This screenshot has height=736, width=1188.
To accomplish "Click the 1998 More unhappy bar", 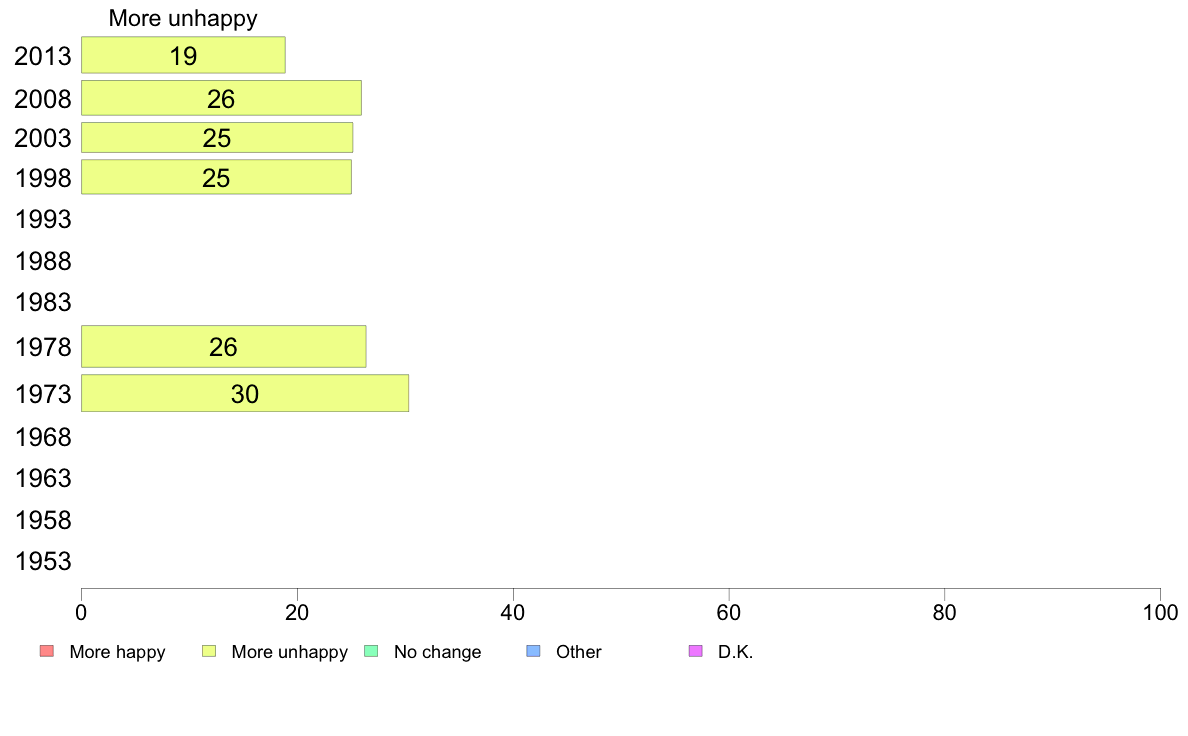I will (216, 178).
